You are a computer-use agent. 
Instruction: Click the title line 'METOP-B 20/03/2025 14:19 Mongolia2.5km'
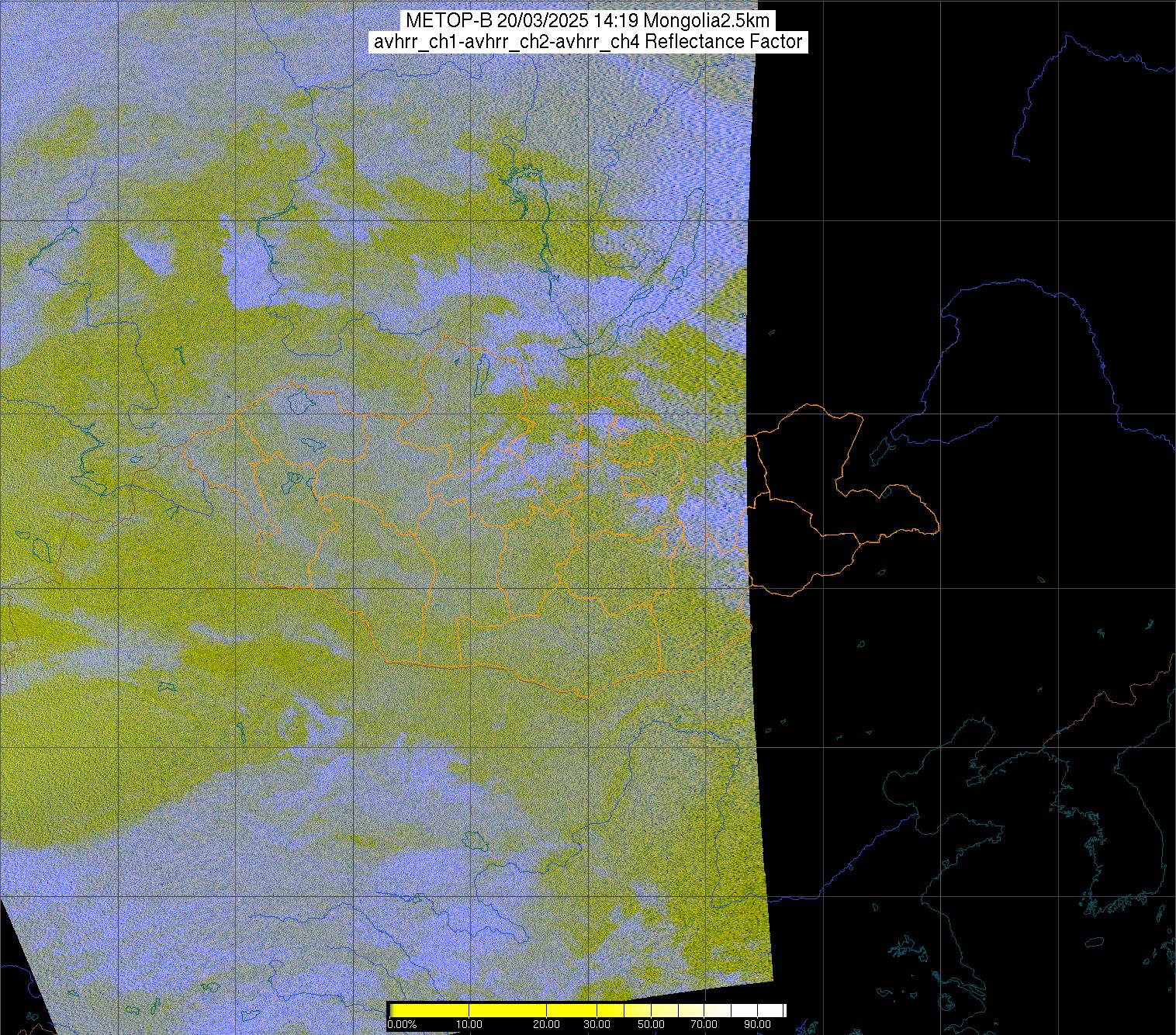[588, 20]
